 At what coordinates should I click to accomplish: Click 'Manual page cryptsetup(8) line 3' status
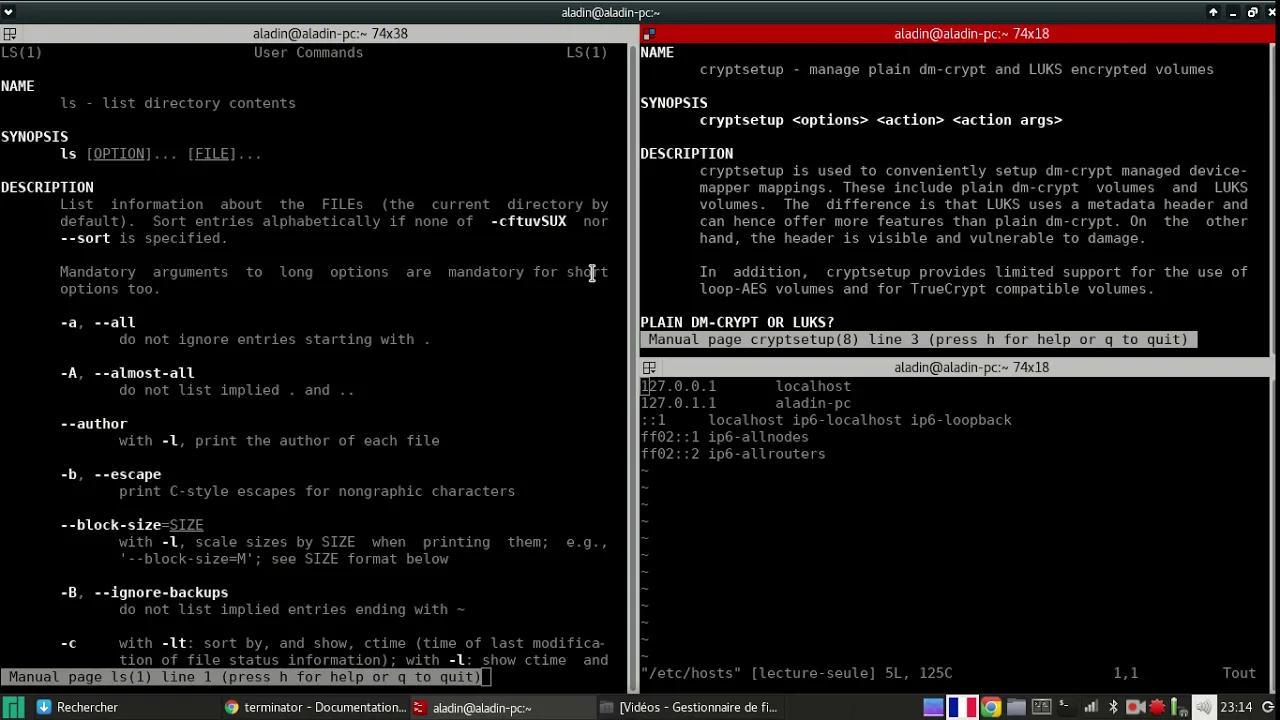(x=918, y=339)
